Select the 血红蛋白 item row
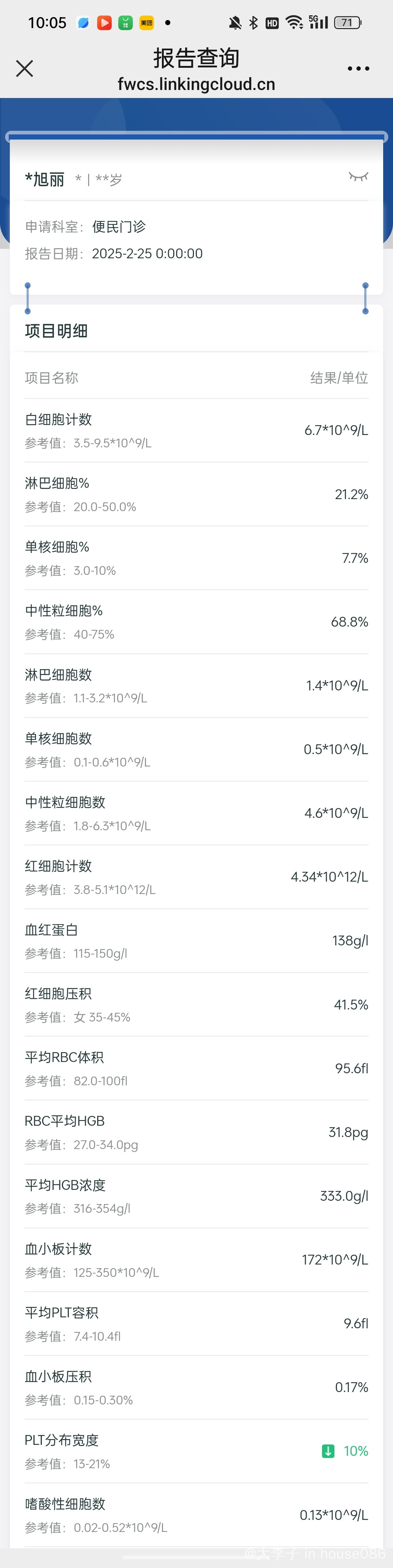 196,941
